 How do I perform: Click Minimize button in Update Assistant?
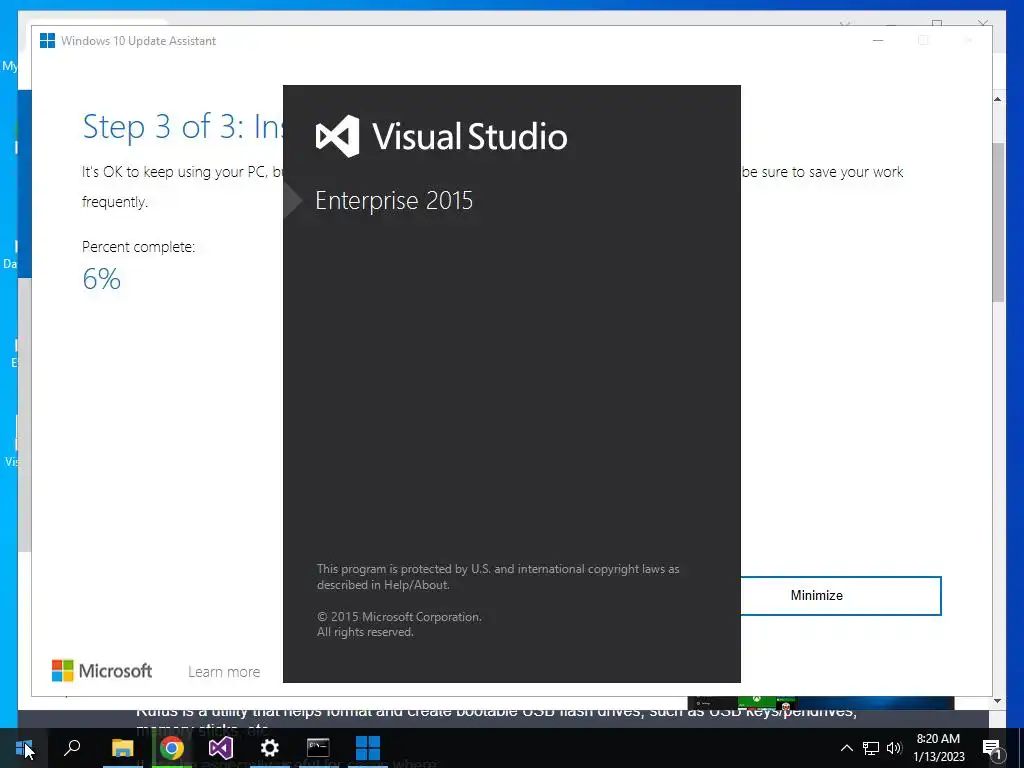[x=840, y=596]
